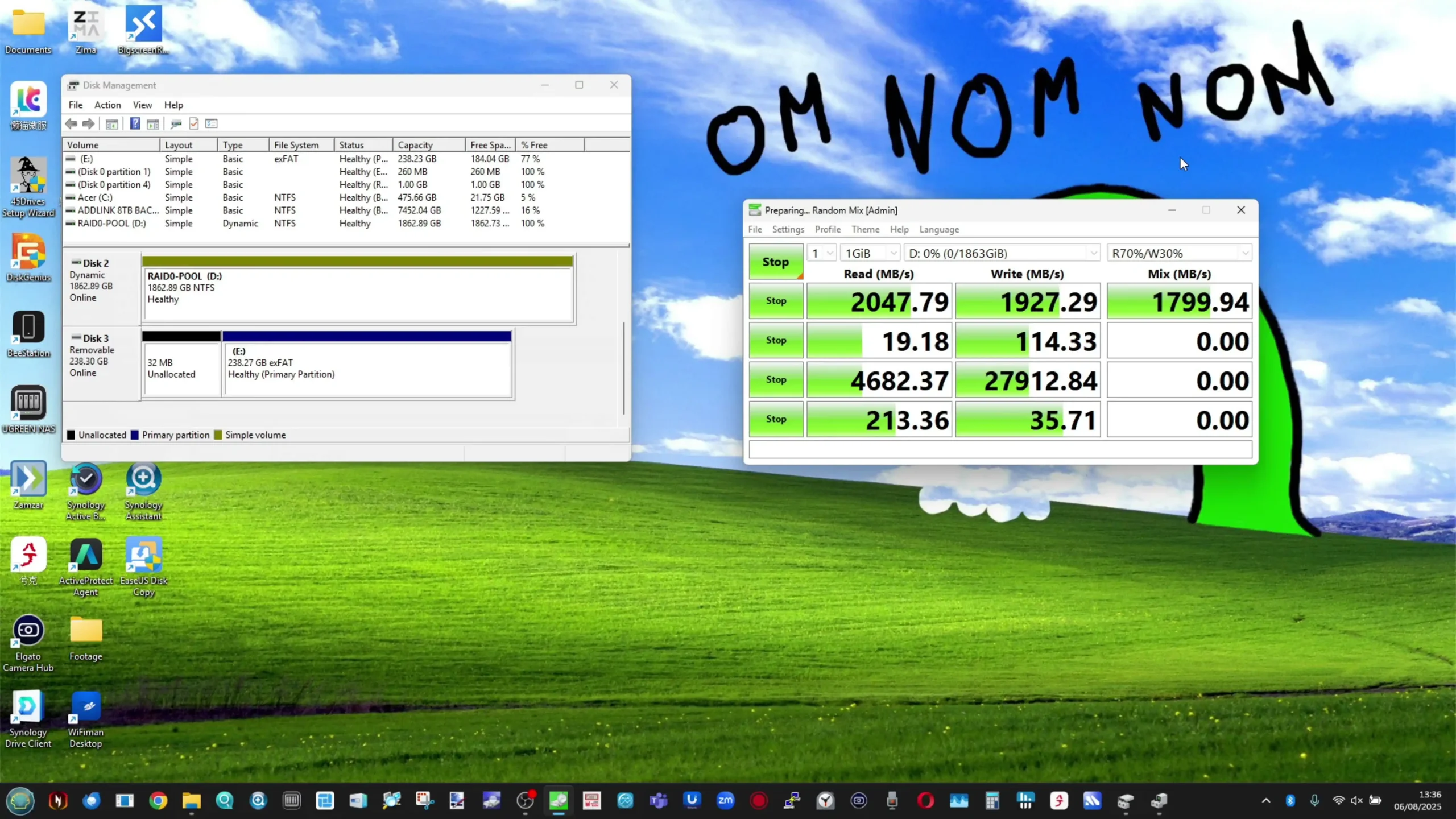Open test size dropdown showing 1GiB
The height and width of the screenshot is (819, 1456).
coord(870,253)
